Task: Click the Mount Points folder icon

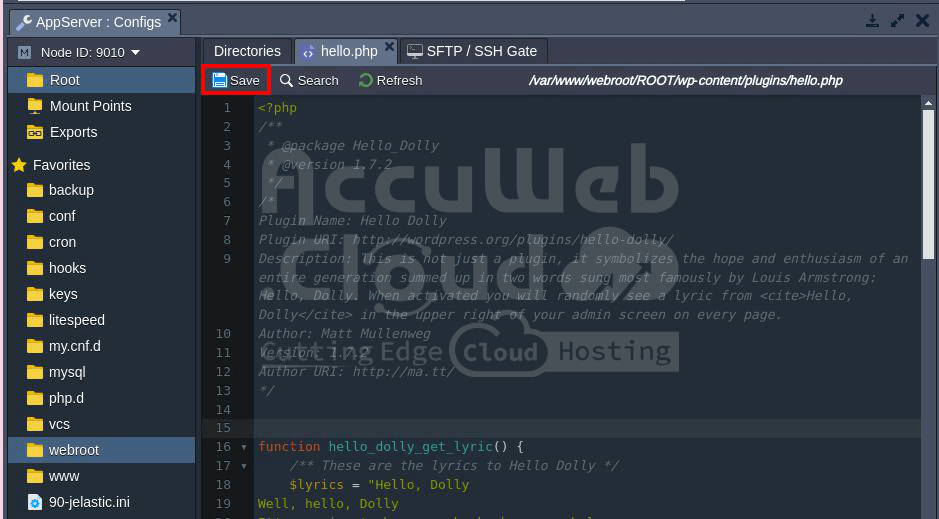Action: [35, 106]
